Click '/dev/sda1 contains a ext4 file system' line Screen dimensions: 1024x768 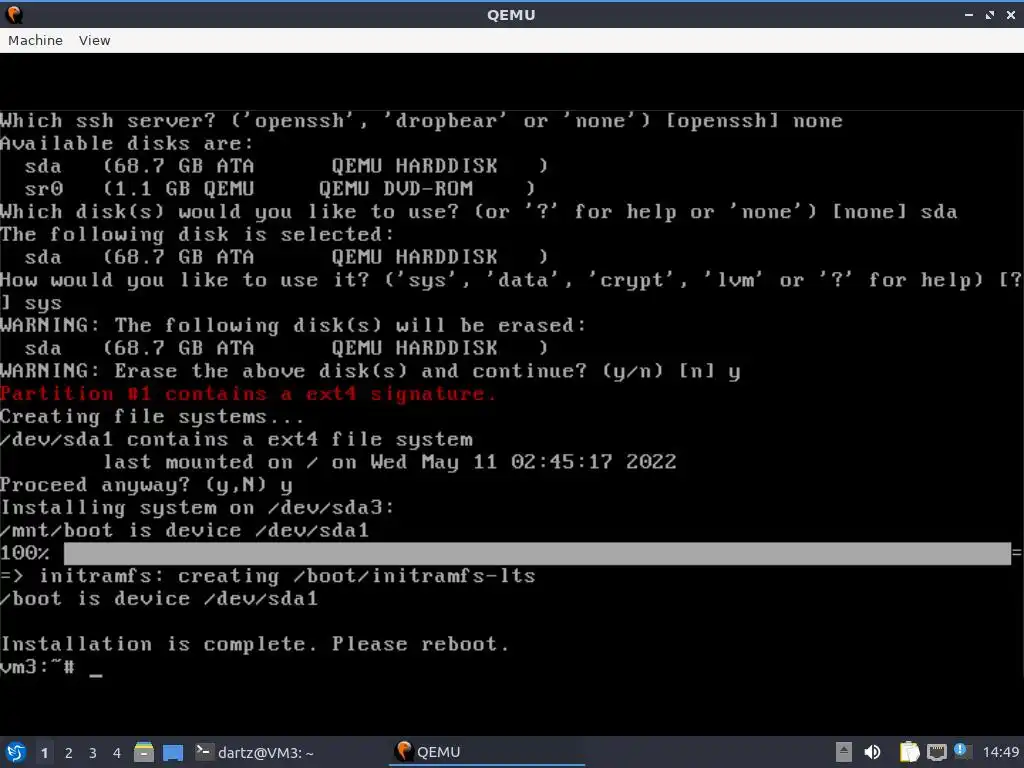click(x=236, y=440)
